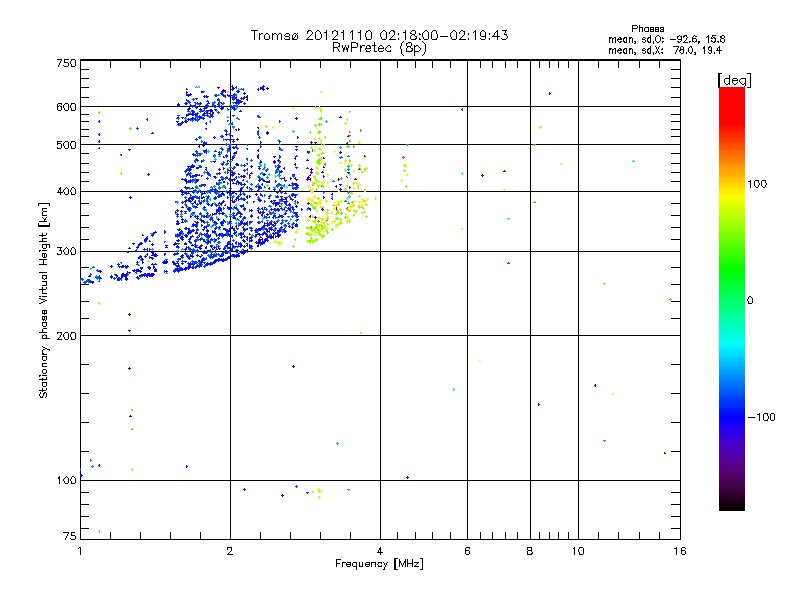Click the x-axis tick label '16'
The height and width of the screenshot is (600, 800).
point(680,551)
